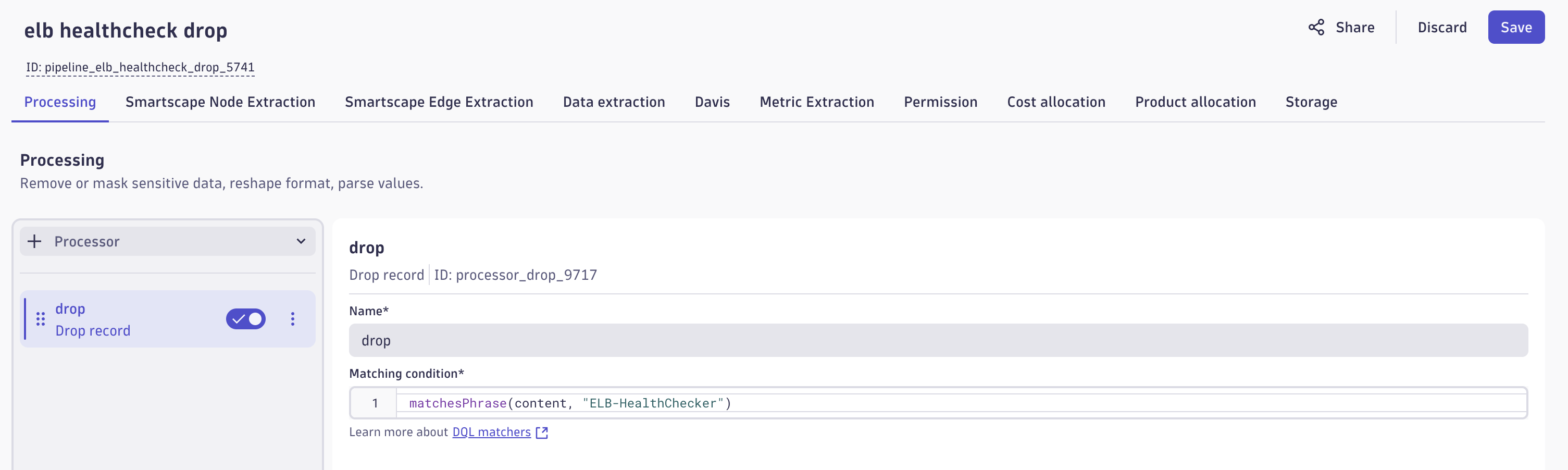Click the pipeline ID text

click(x=140, y=68)
